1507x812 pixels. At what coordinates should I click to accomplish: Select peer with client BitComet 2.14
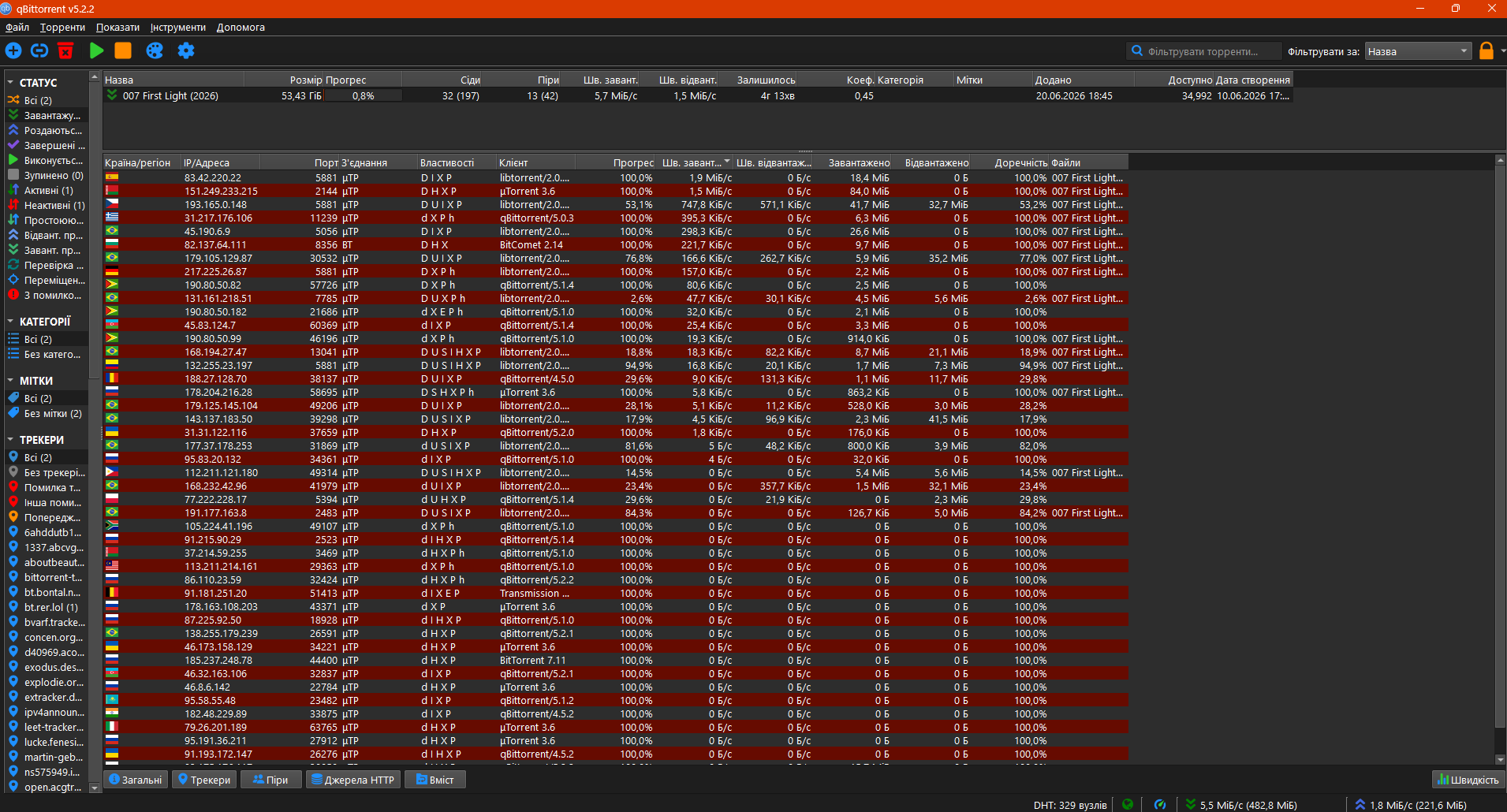point(616,244)
